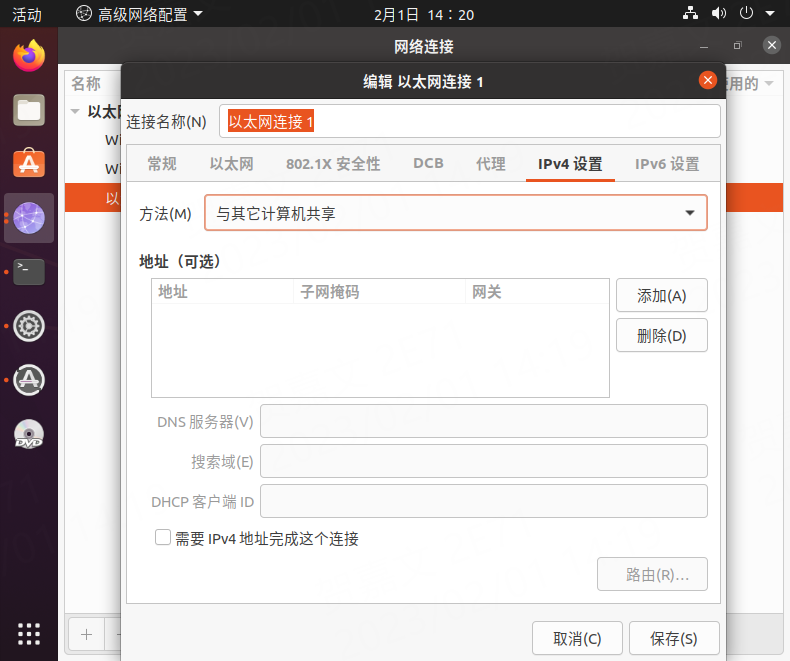This screenshot has width=790, height=661.
Task: Click the 连接名称 input field
Action: point(470,121)
